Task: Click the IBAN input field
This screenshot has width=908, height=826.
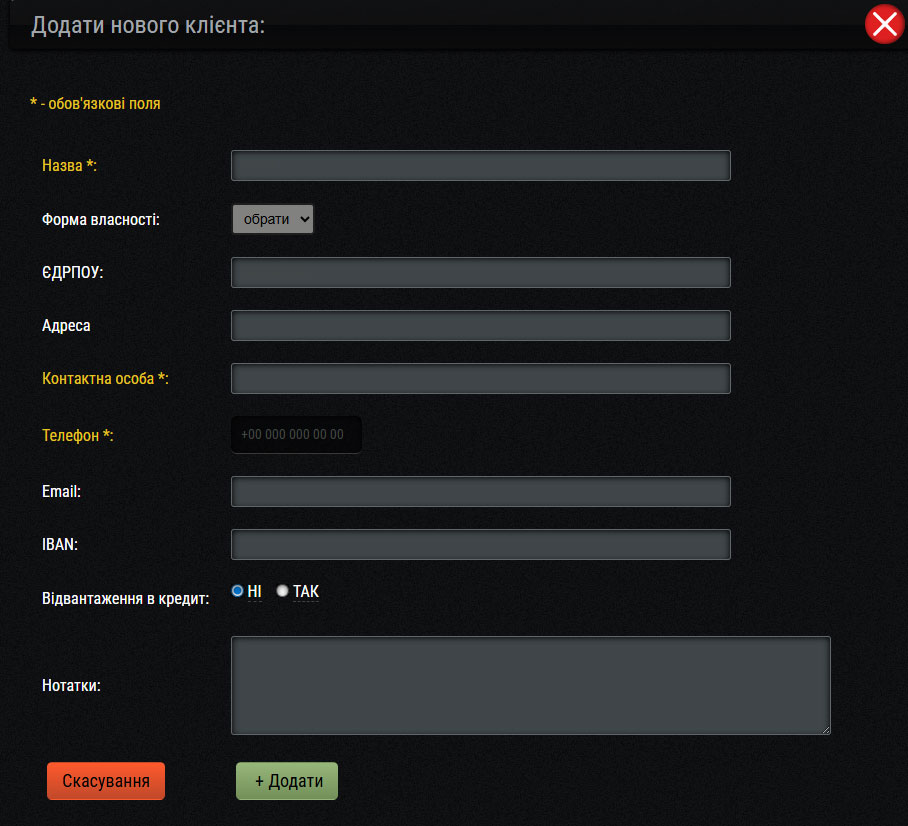Action: pyautogui.click(x=480, y=544)
